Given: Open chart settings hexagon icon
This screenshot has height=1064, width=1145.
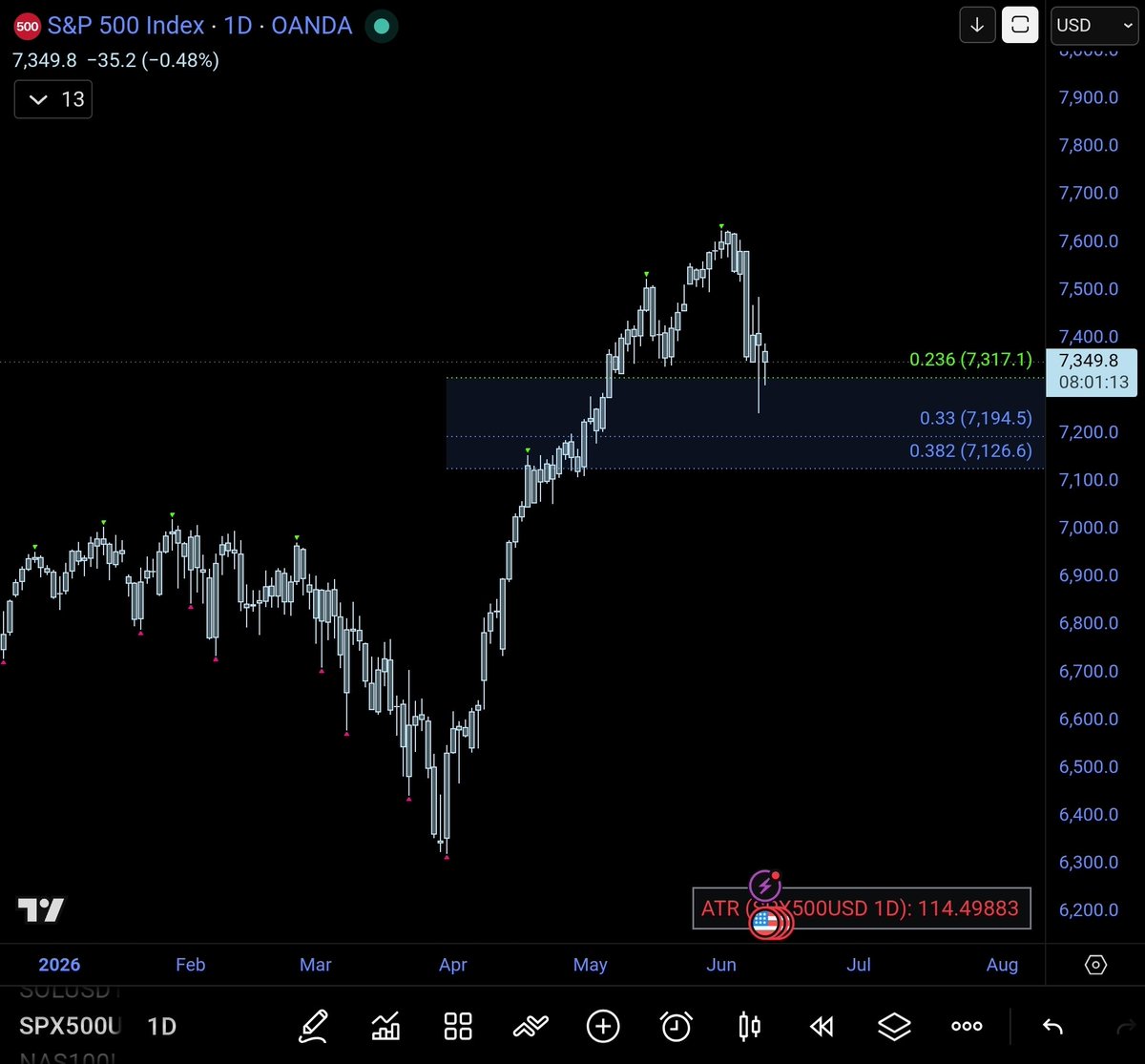Looking at the screenshot, I should (x=1095, y=965).
